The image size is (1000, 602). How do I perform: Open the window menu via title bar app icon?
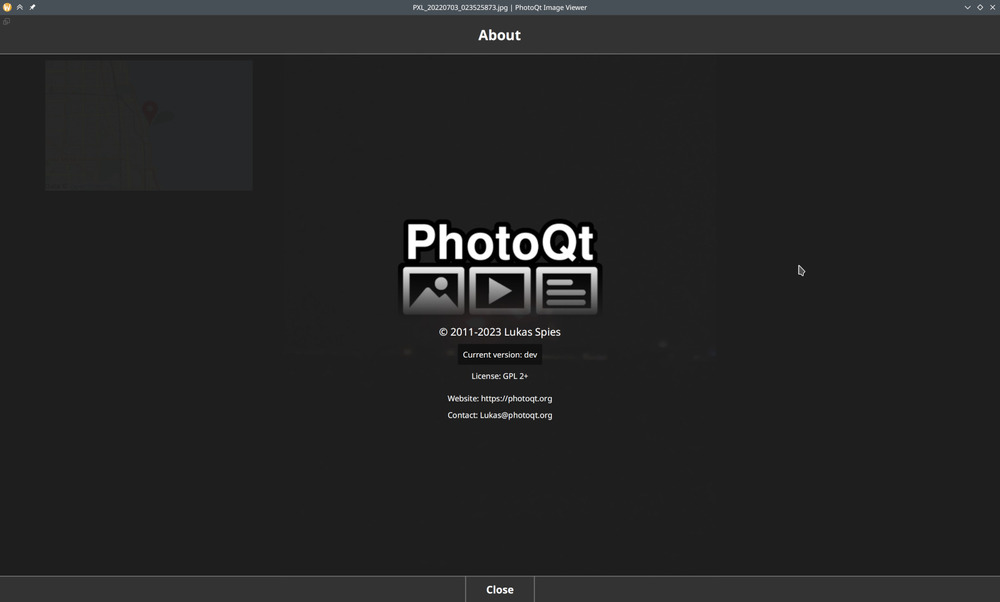click(x=7, y=7)
